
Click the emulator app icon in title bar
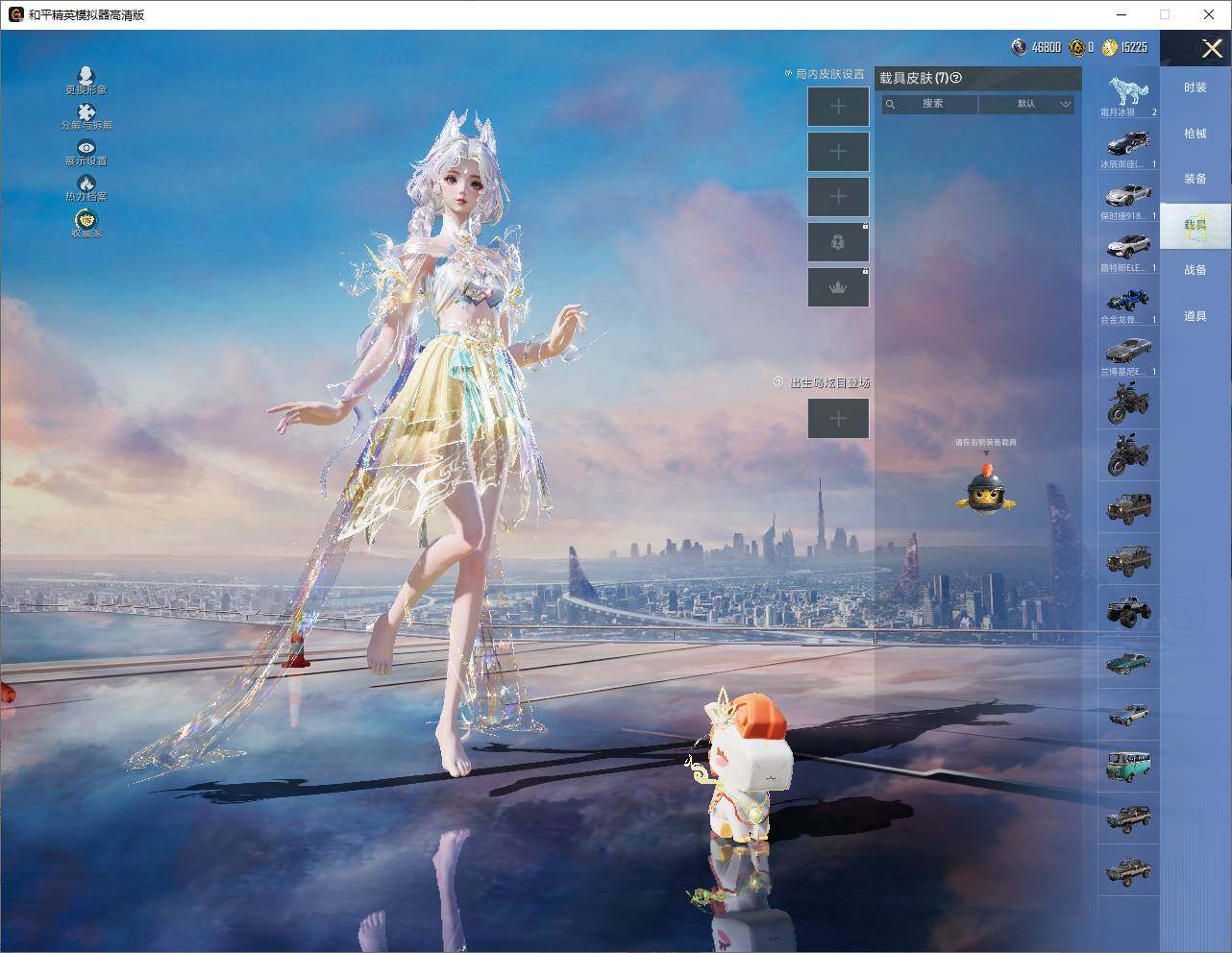coord(15,14)
